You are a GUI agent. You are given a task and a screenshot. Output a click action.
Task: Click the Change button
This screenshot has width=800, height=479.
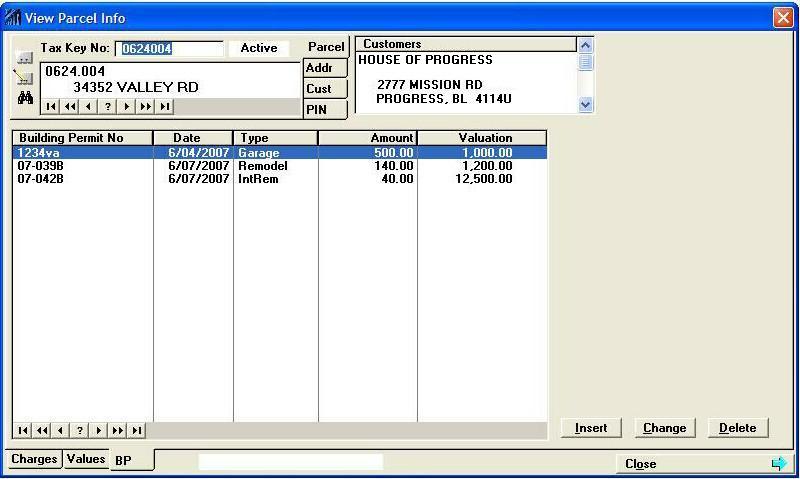(664, 428)
